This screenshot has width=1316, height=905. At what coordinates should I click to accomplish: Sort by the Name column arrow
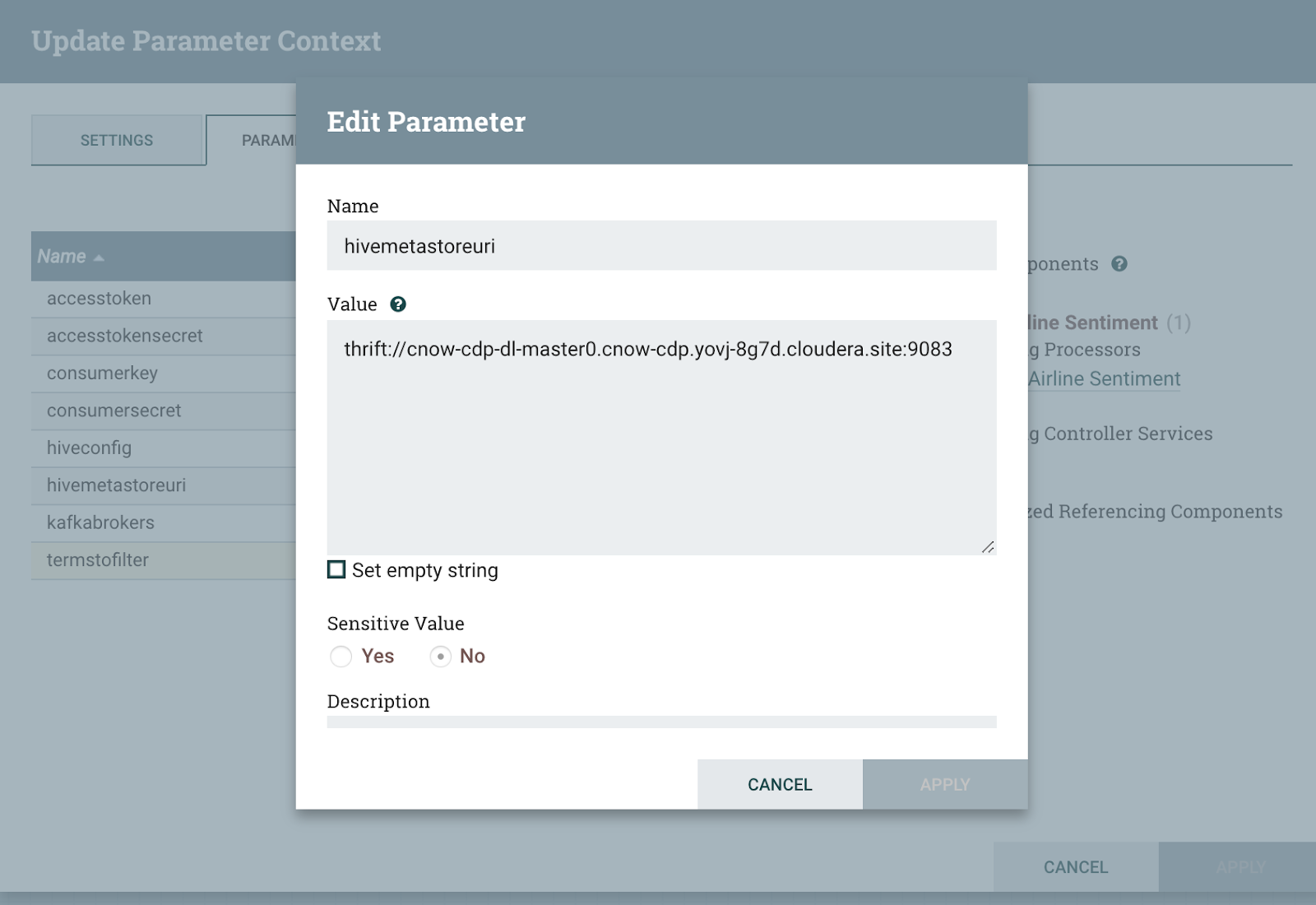(99, 258)
